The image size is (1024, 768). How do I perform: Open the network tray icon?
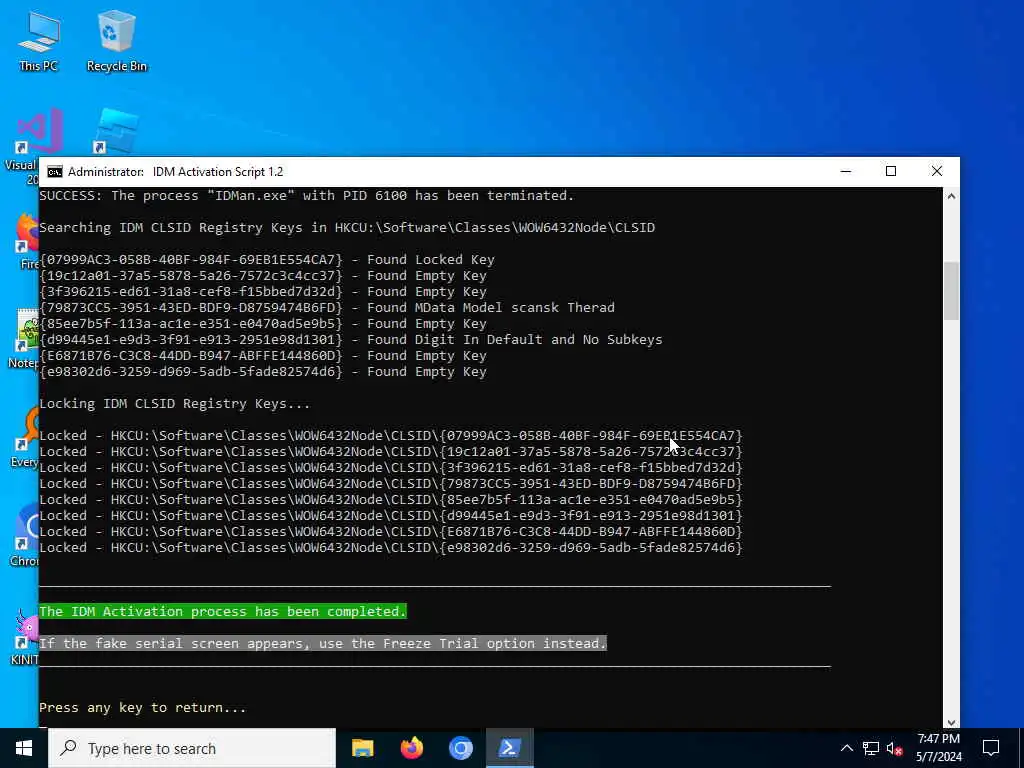point(871,748)
